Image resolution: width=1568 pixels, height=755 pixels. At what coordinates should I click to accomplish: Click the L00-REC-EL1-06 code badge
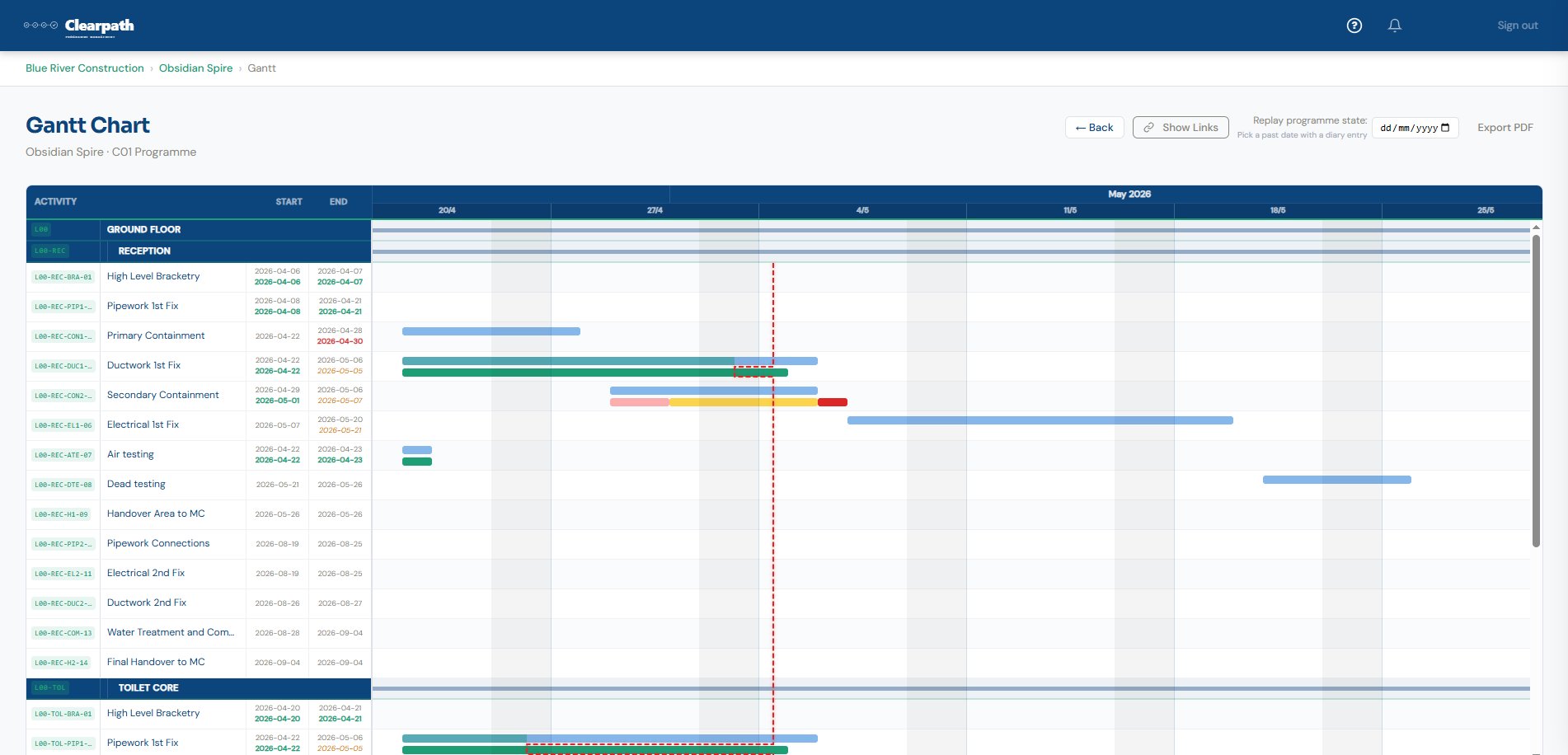(63, 425)
